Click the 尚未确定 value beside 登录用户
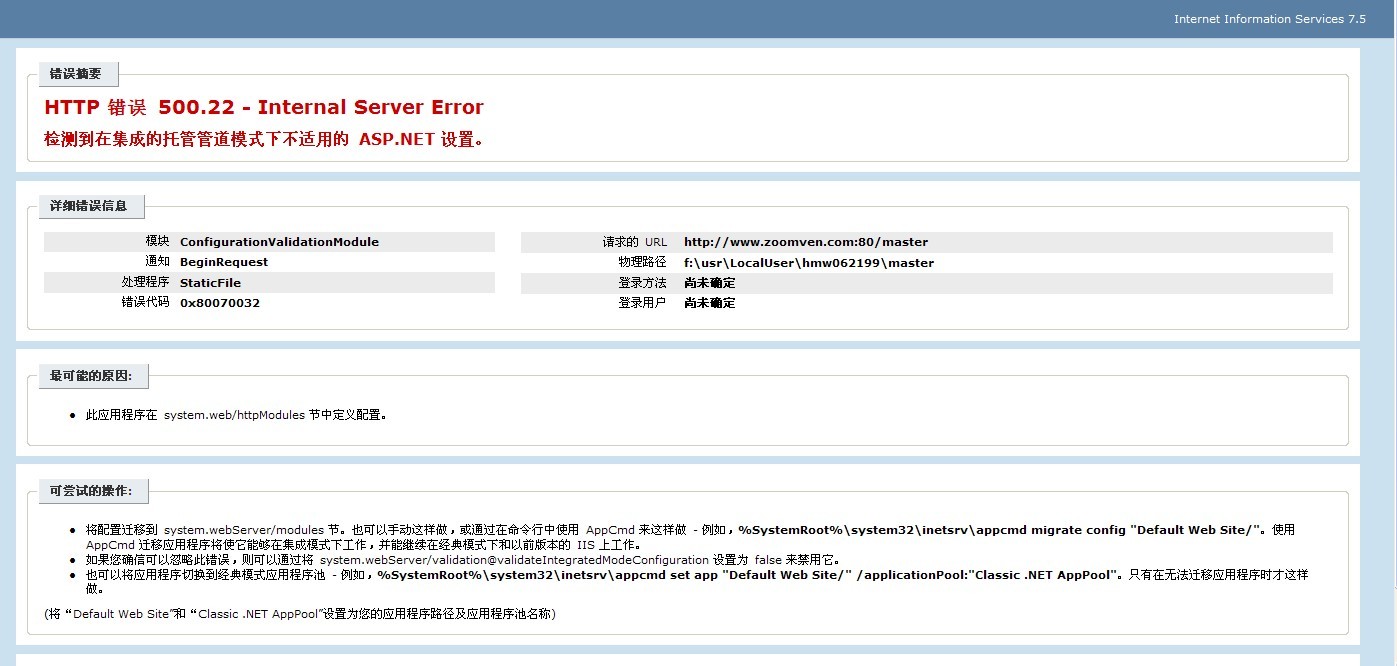This screenshot has width=1397, height=666. click(709, 303)
